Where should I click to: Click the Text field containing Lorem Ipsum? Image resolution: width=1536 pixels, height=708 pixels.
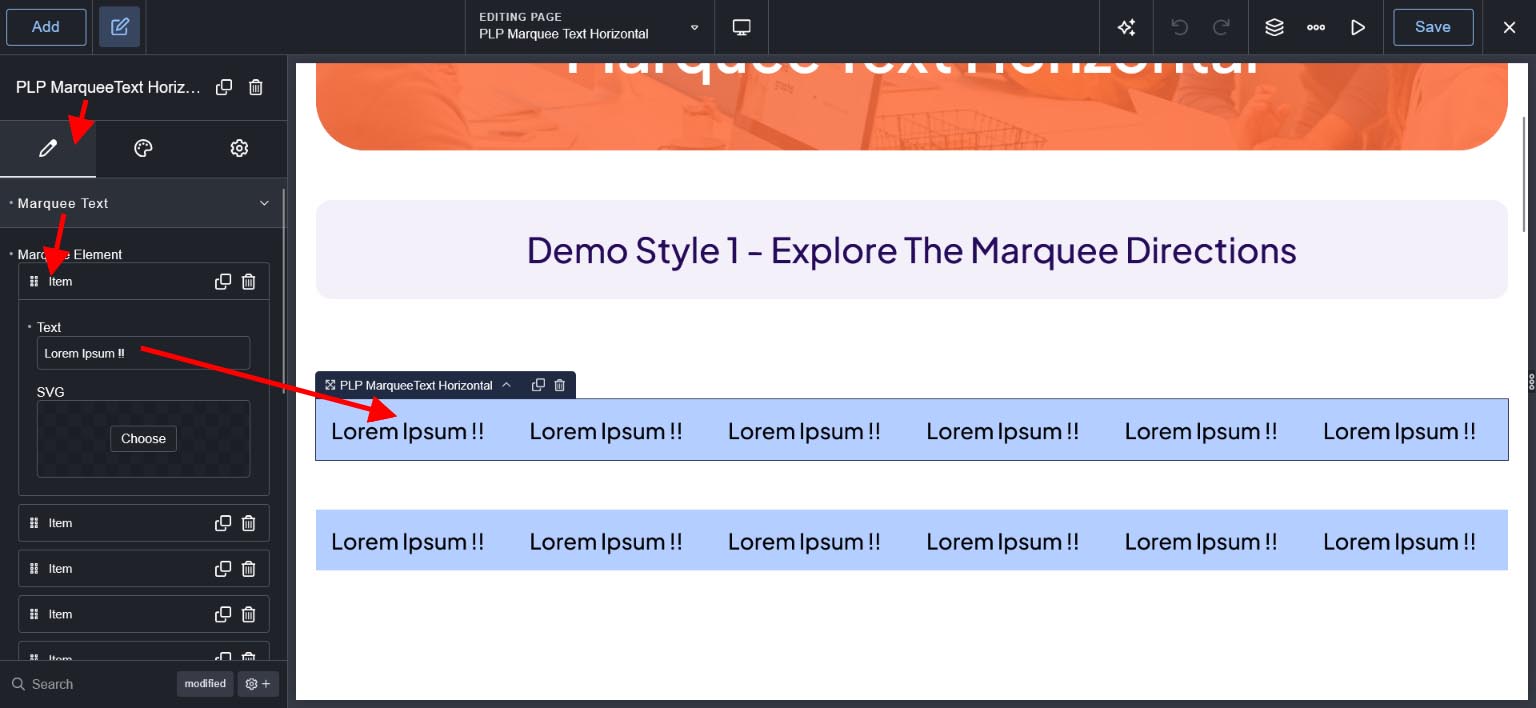pyautogui.click(x=144, y=353)
